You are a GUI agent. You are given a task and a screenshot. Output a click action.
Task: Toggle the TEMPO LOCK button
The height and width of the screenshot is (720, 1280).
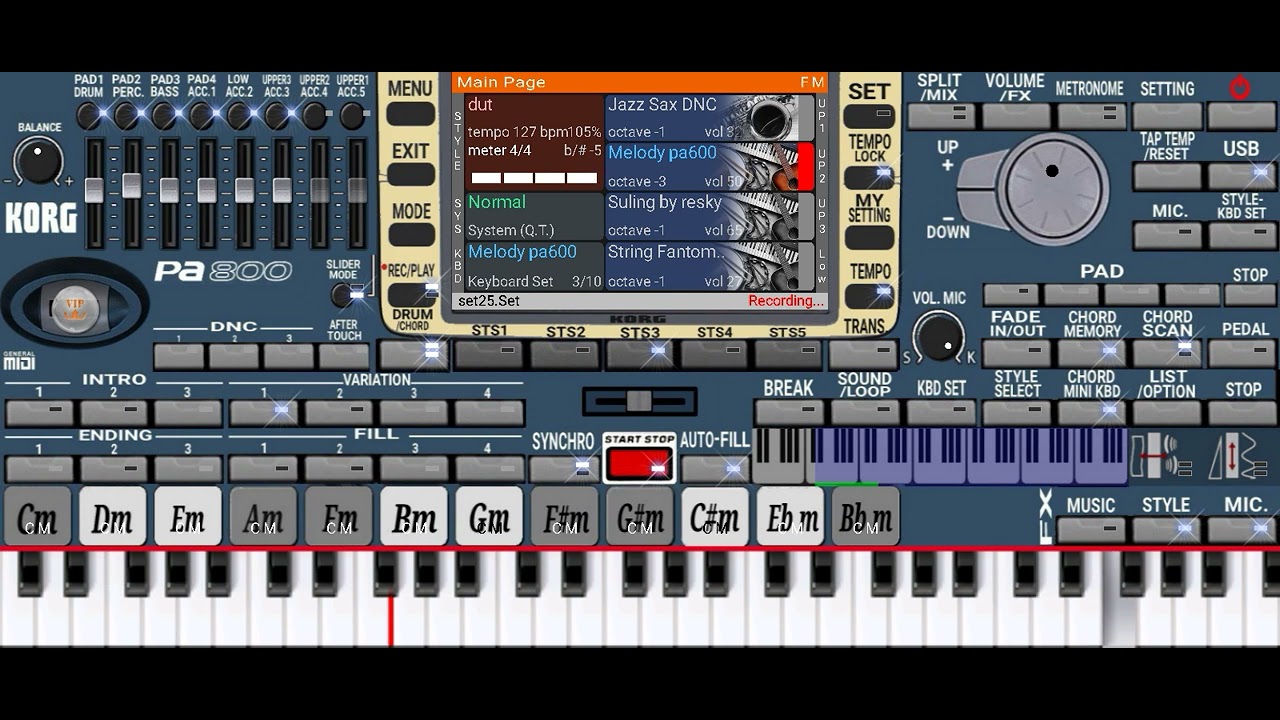(869, 177)
